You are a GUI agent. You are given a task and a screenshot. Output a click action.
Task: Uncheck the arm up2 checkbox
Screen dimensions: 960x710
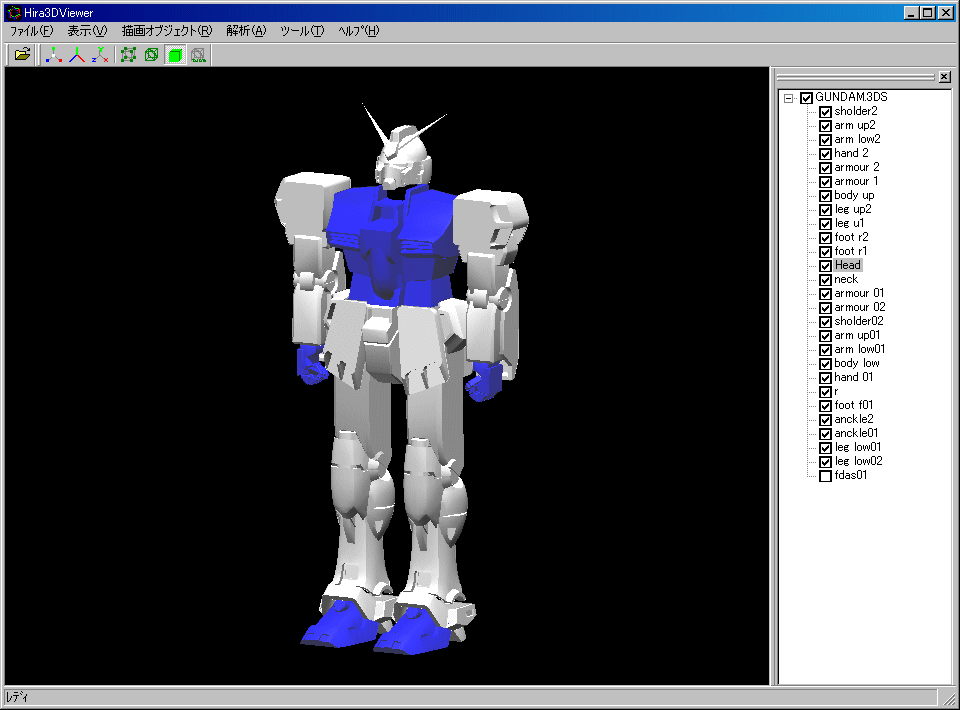[825, 126]
